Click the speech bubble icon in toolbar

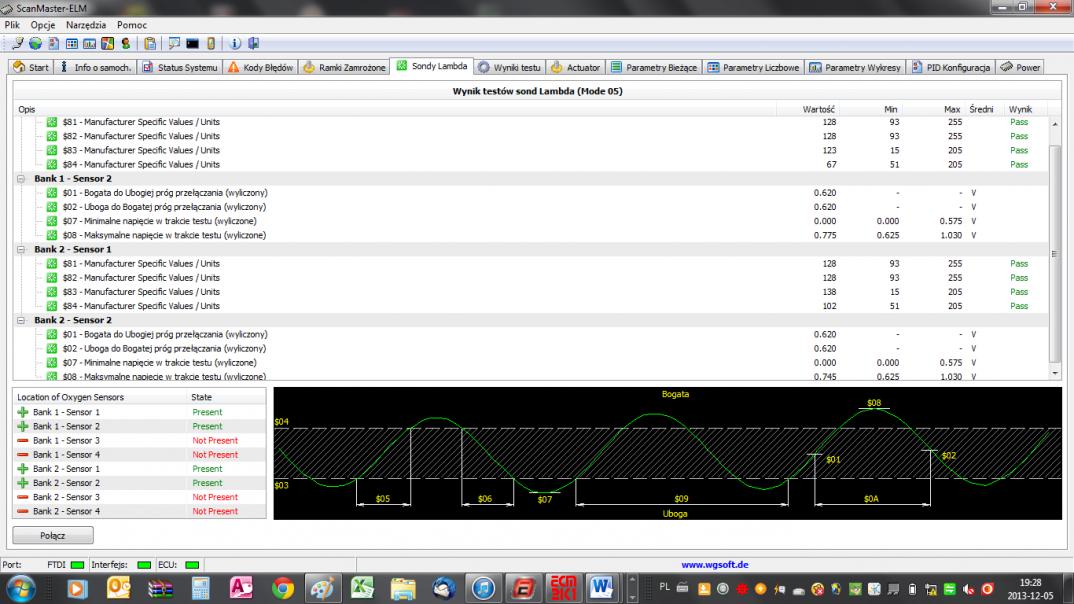(x=174, y=43)
